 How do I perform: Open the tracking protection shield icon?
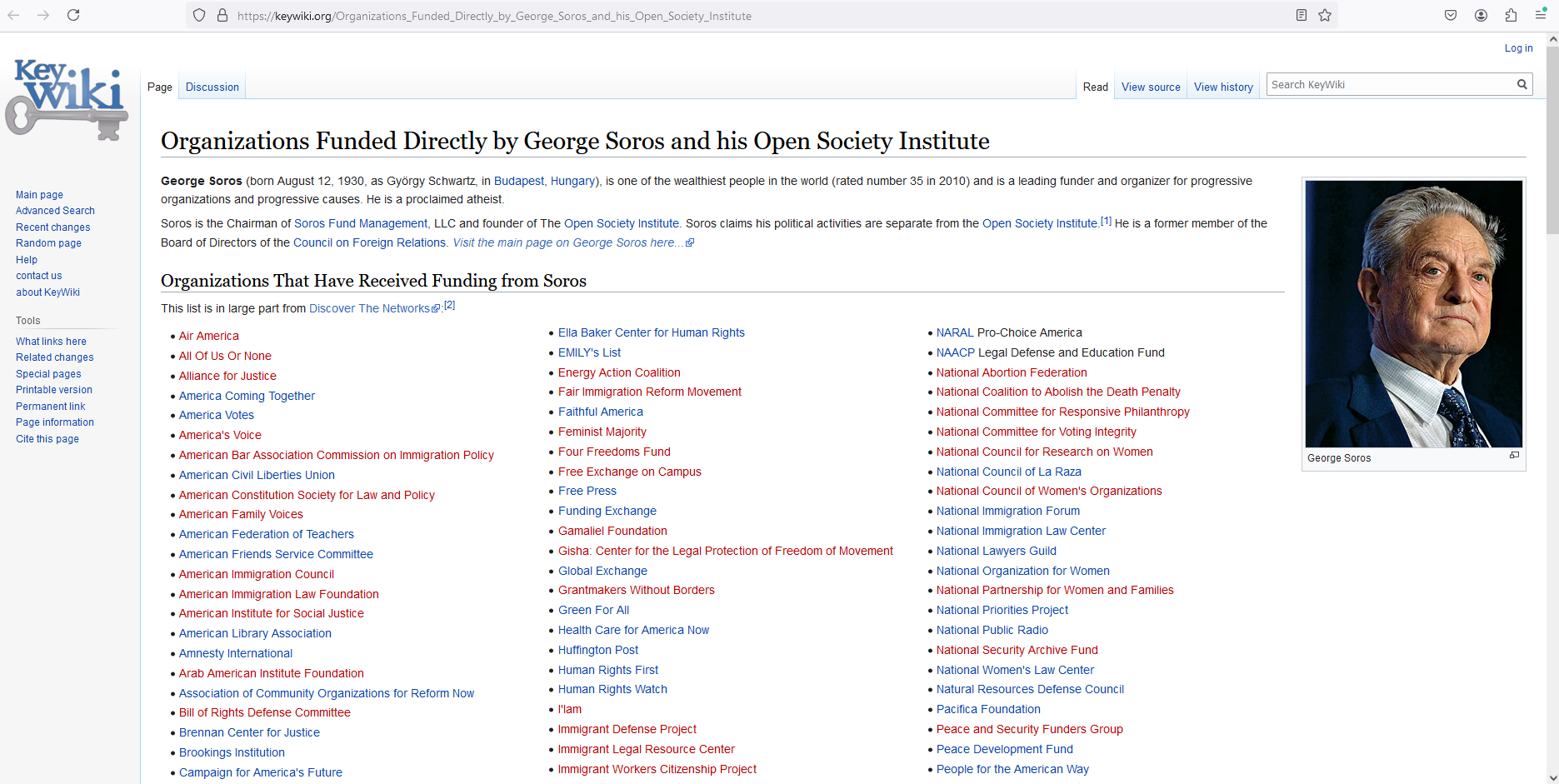(x=199, y=15)
